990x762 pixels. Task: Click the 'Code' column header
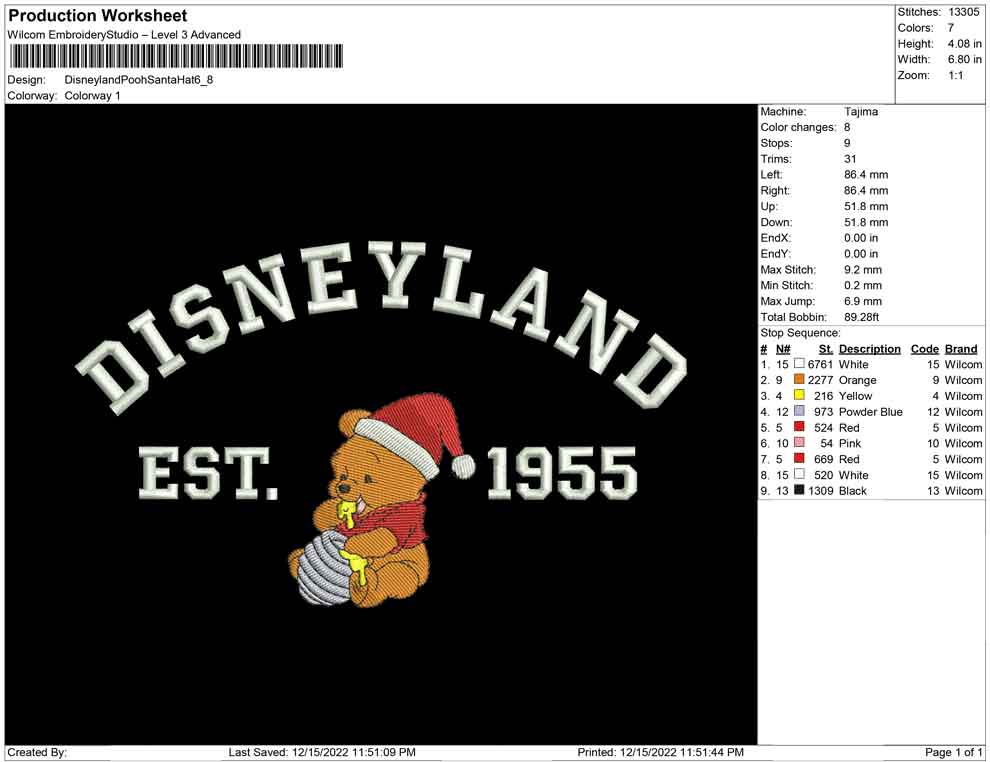point(924,349)
